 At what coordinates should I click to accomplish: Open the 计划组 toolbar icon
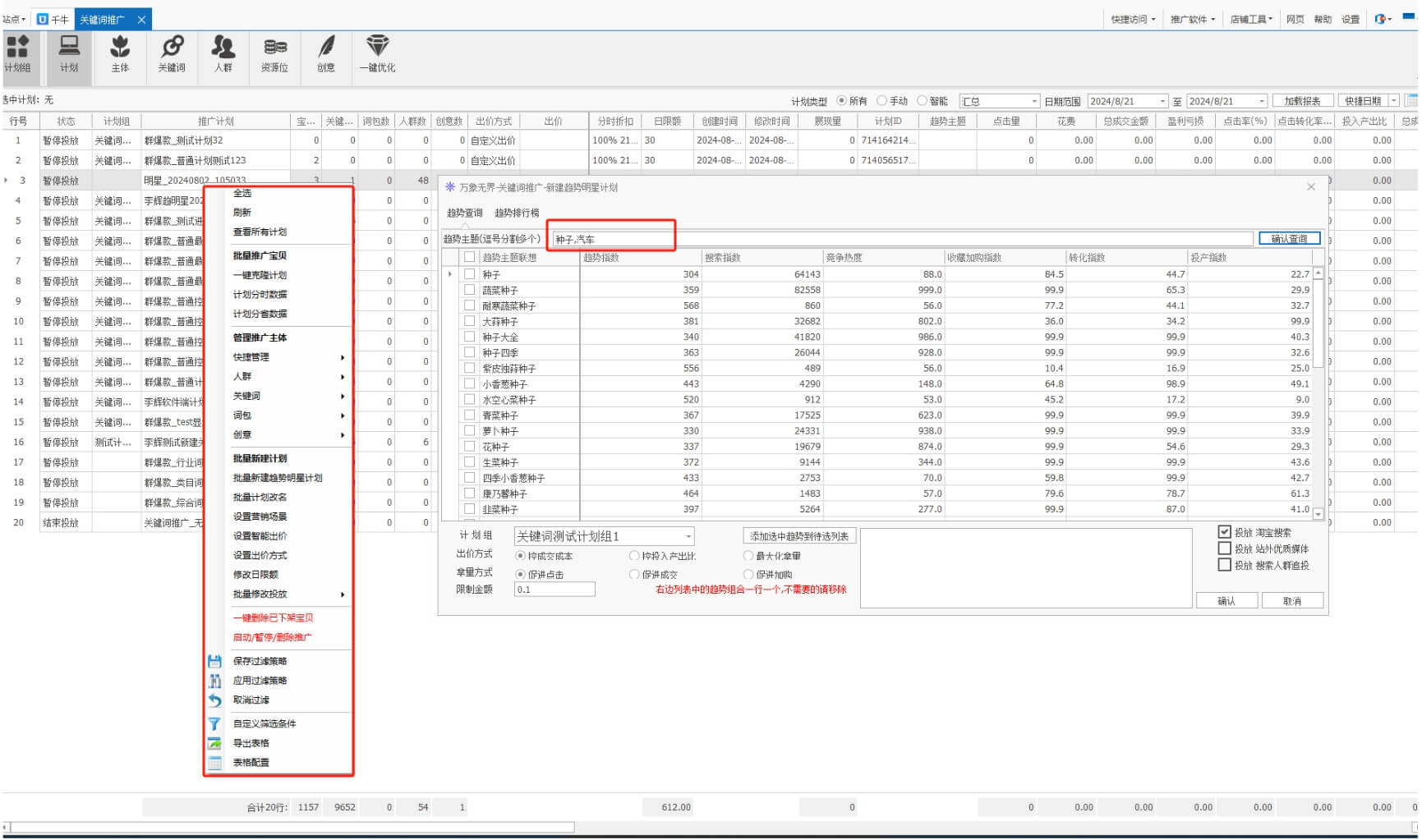tap(17, 54)
